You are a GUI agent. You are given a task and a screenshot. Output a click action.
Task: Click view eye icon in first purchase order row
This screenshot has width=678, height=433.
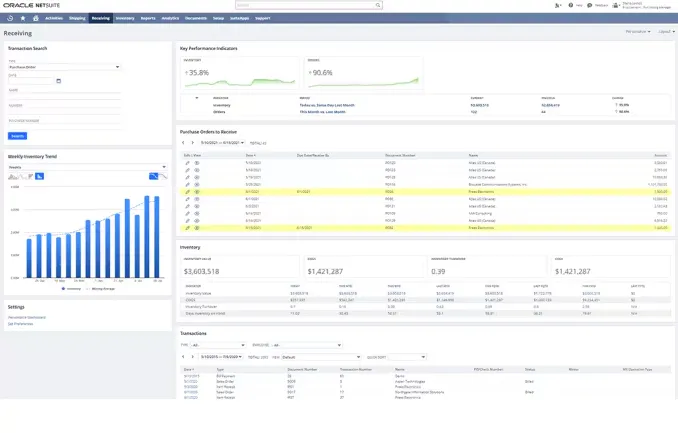[197, 162]
